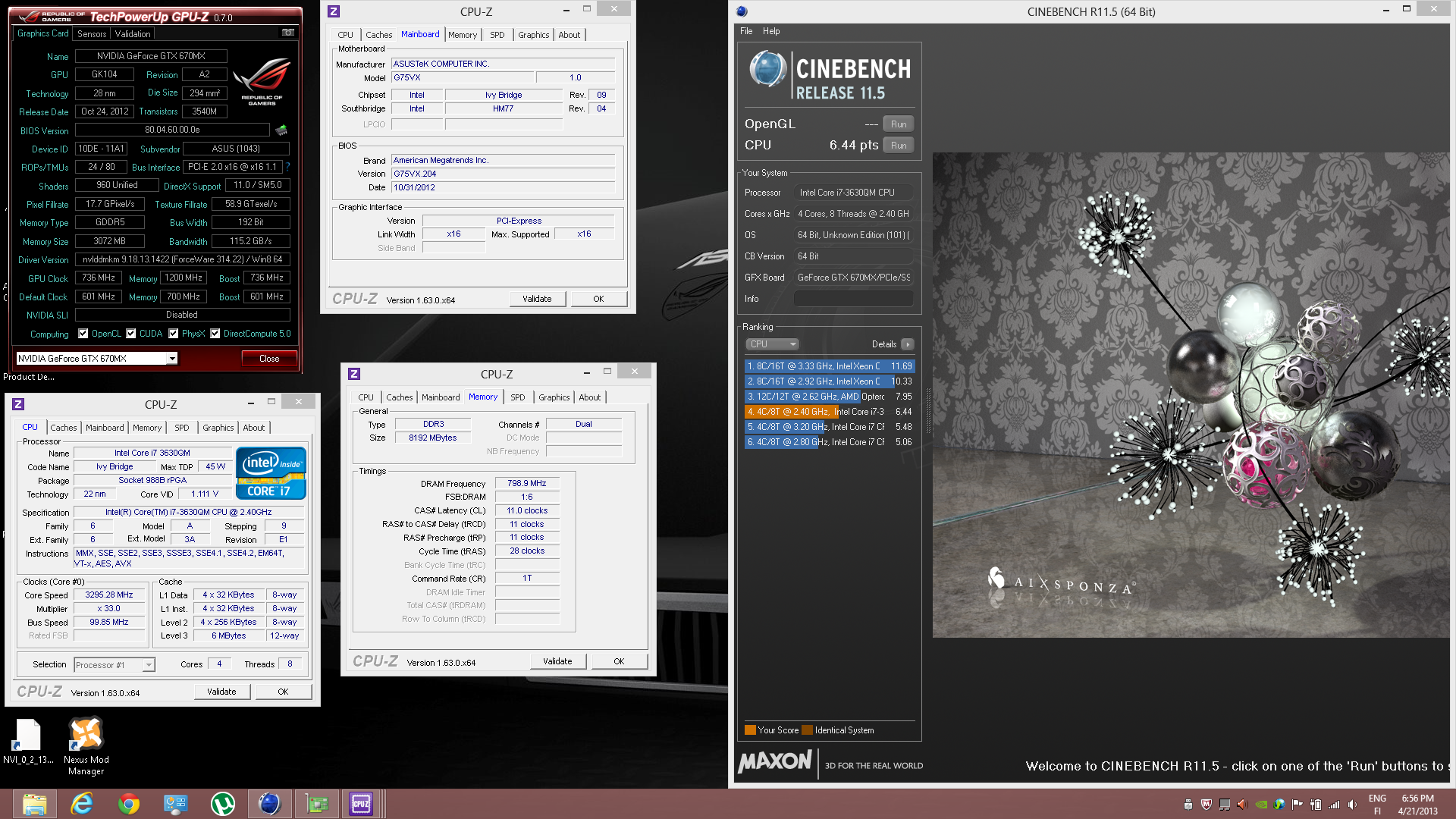Click the globe download manager tray icon
Screen dimensions: 1456x819
(1279, 805)
